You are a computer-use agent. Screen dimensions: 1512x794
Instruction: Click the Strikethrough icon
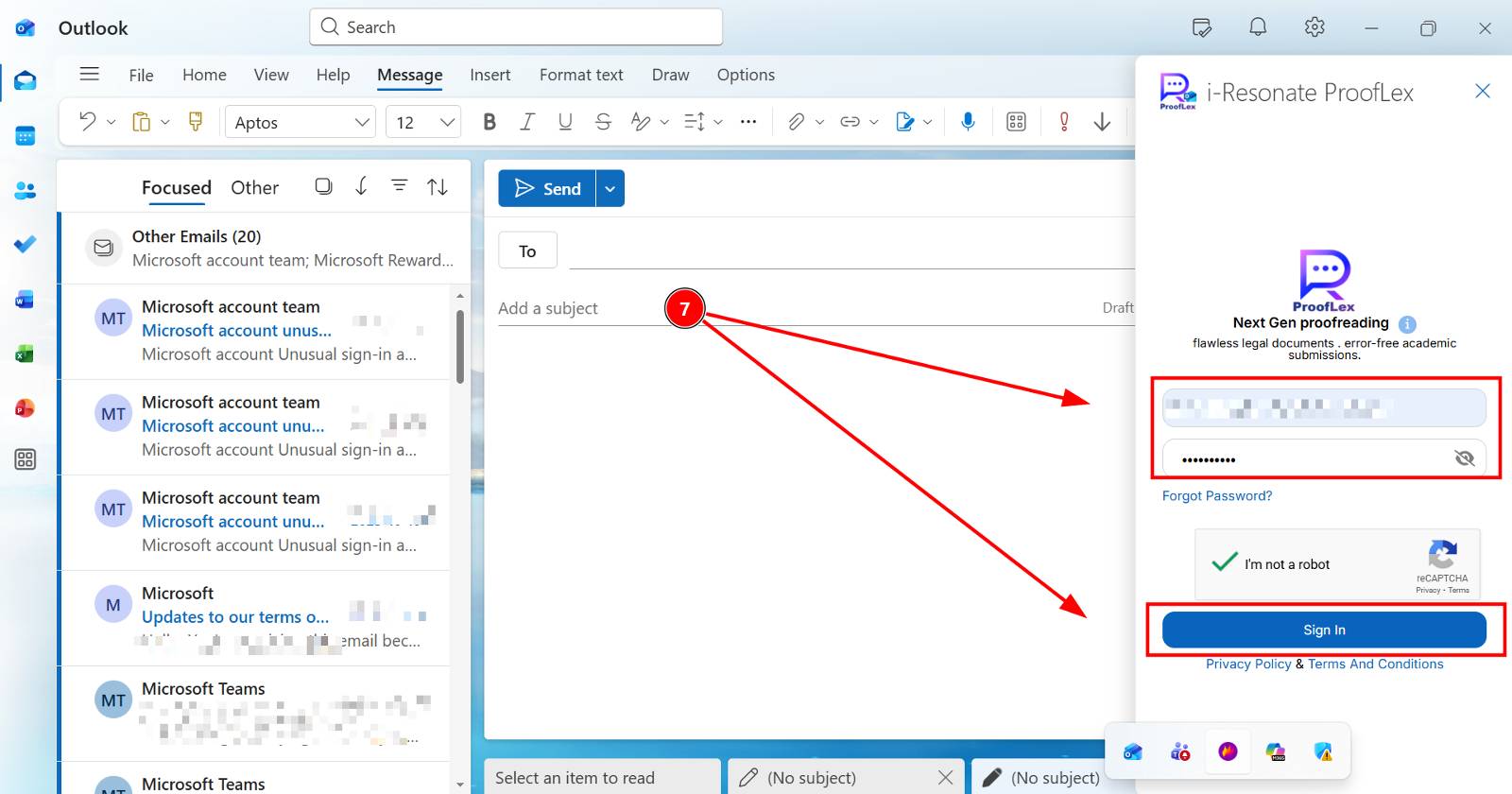coord(603,122)
